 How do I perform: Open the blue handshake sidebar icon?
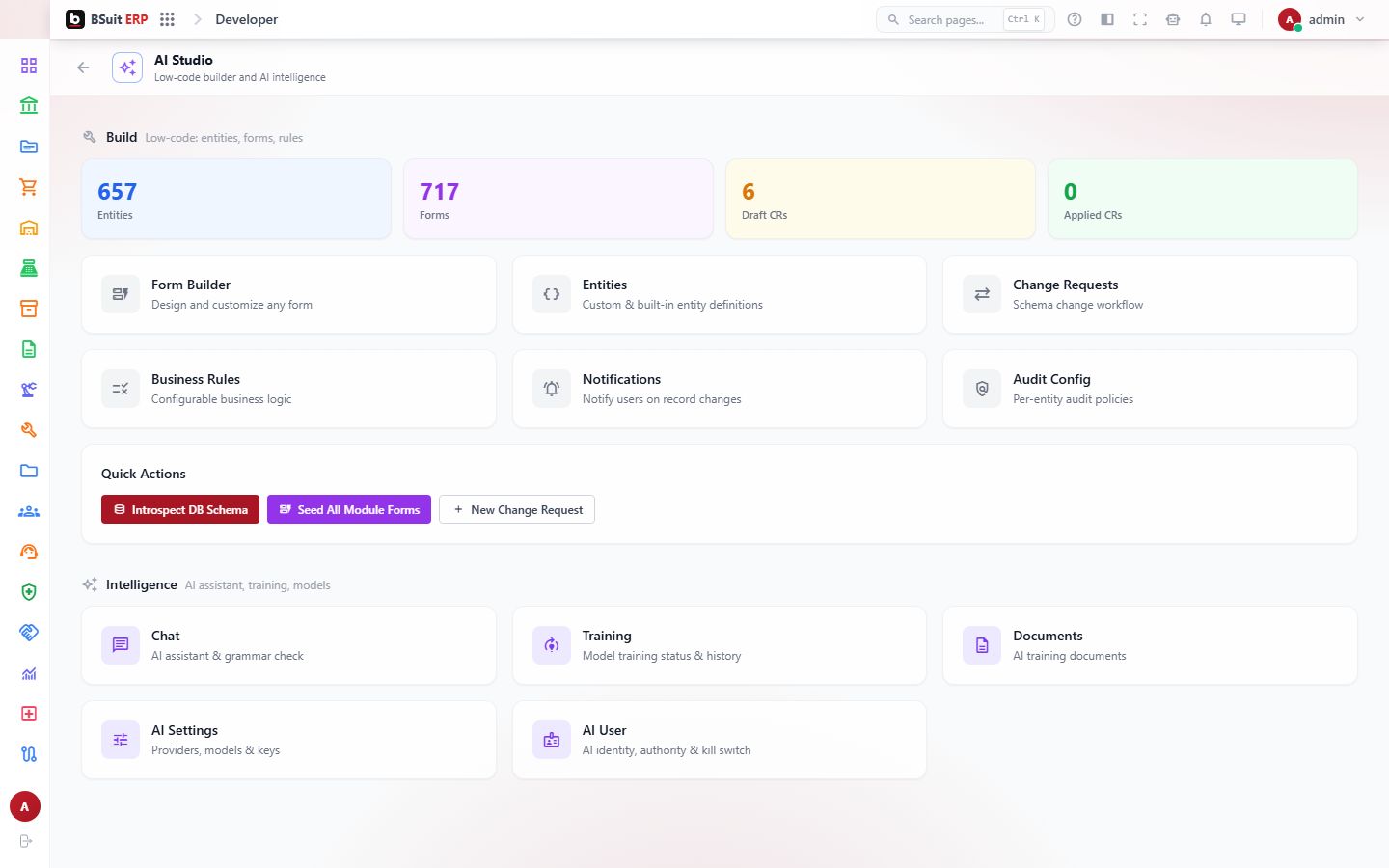(x=29, y=633)
